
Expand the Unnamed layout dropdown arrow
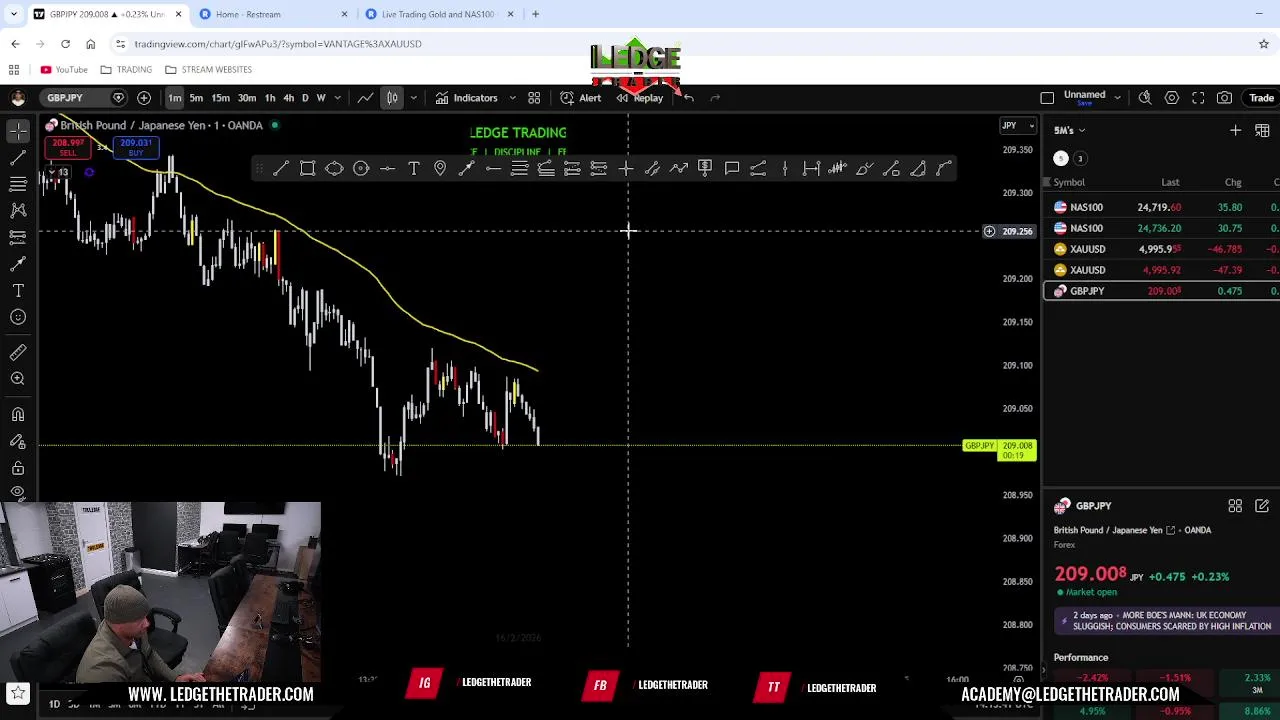1117,98
